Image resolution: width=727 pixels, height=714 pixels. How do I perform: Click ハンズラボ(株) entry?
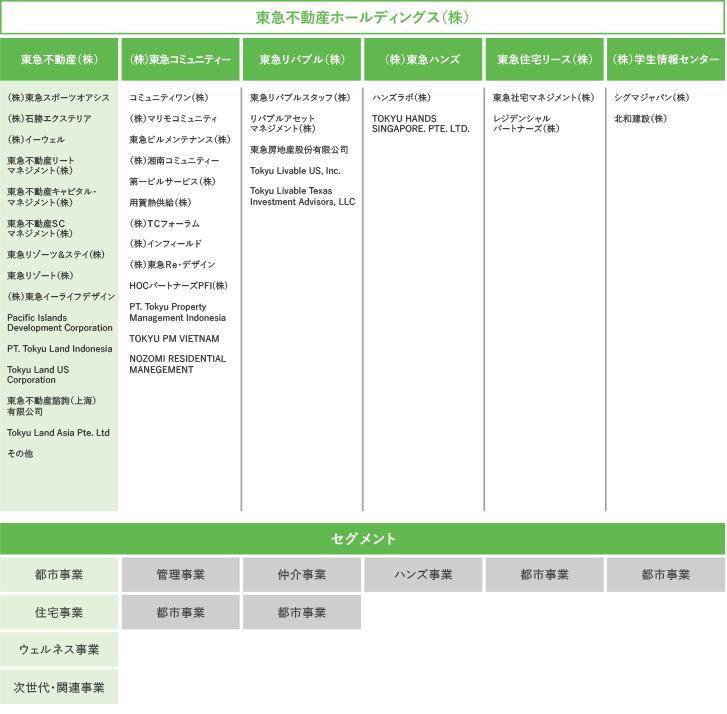(401, 97)
